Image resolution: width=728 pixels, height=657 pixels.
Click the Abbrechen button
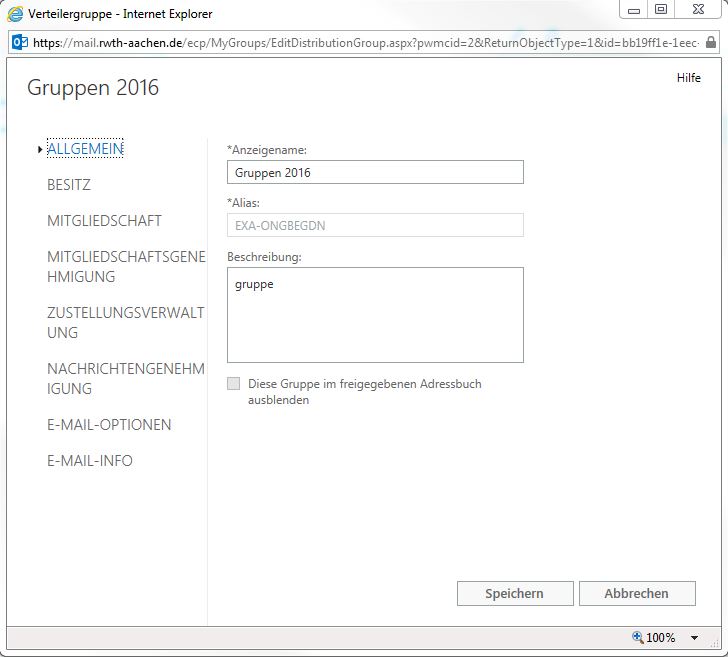click(x=636, y=593)
